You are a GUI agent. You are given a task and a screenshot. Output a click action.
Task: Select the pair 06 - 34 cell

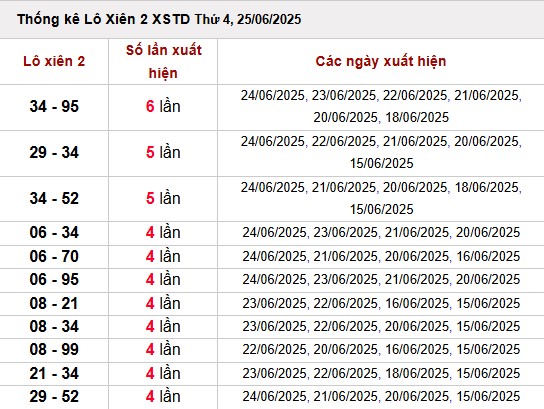54,232
